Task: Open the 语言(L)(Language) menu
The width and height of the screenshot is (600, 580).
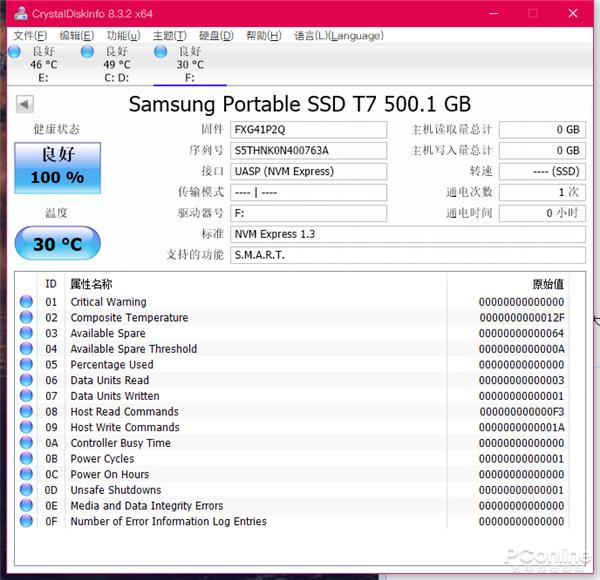Action: pos(339,36)
